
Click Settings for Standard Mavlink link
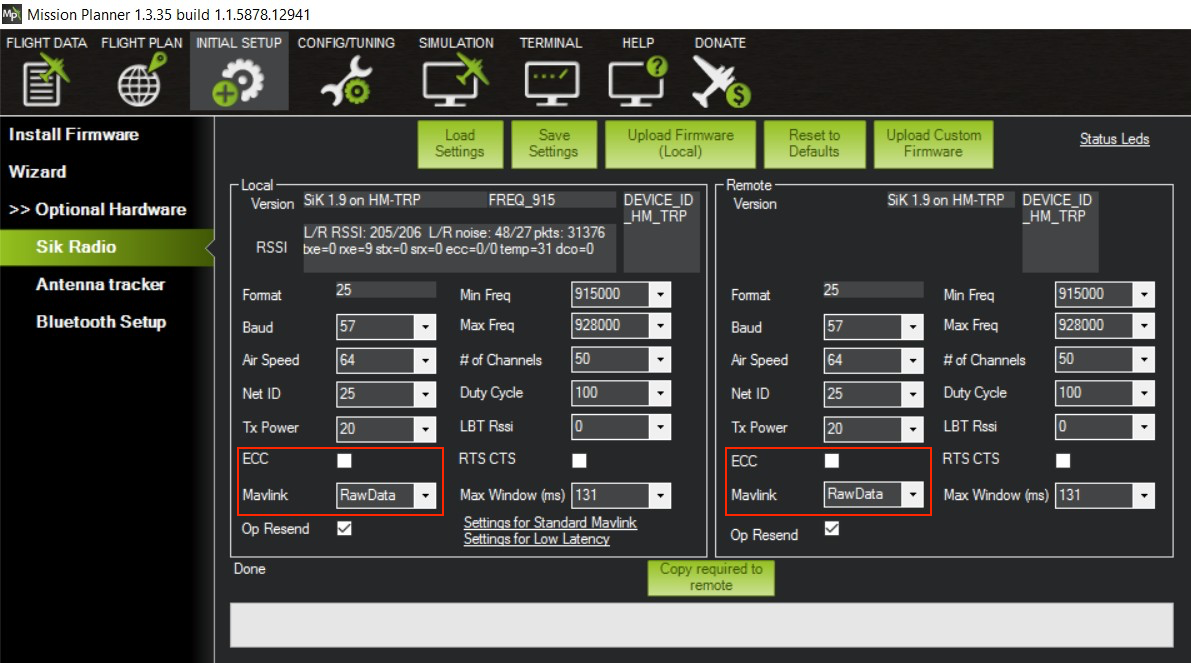550,523
